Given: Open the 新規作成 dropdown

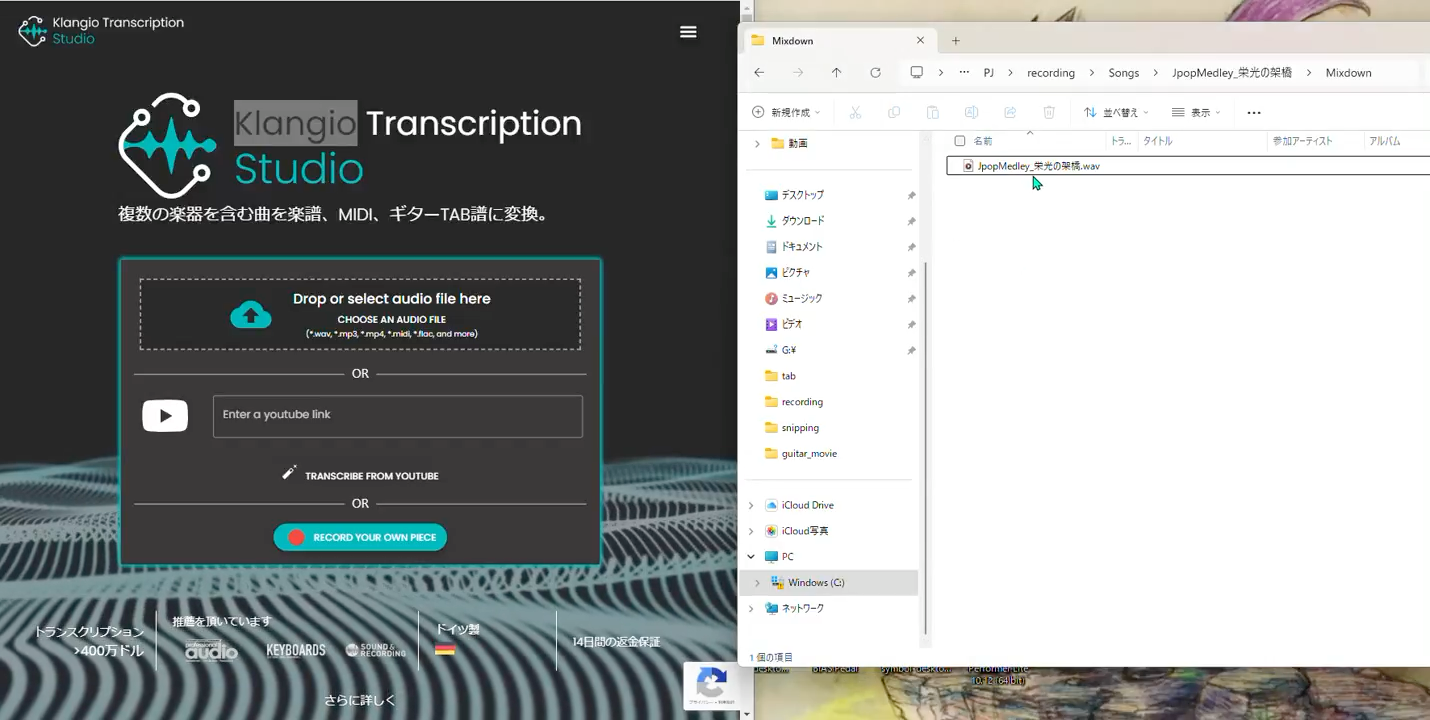Looking at the screenshot, I should click(x=786, y=113).
